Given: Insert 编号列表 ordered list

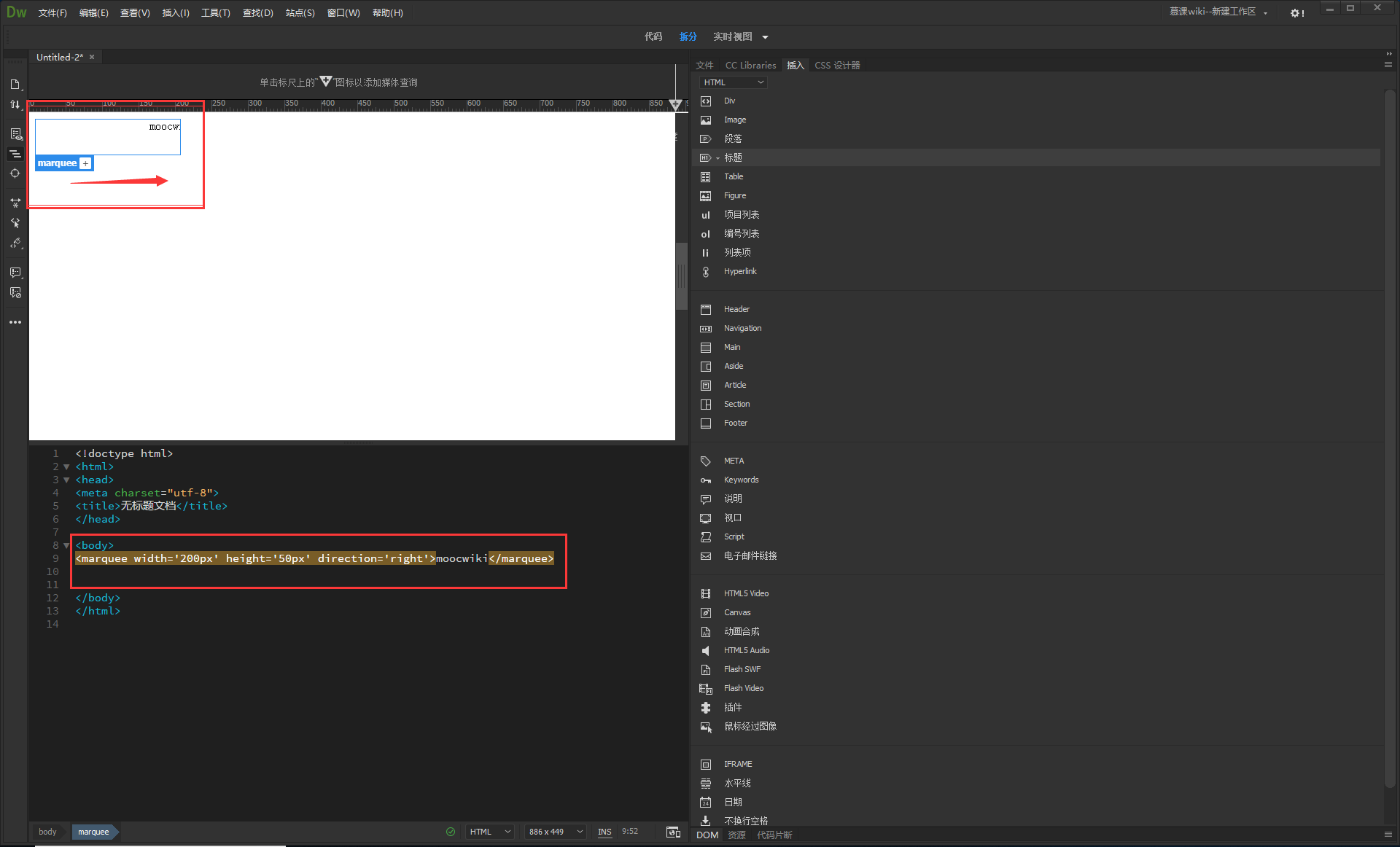Looking at the screenshot, I should pyautogui.click(x=741, y=233).
